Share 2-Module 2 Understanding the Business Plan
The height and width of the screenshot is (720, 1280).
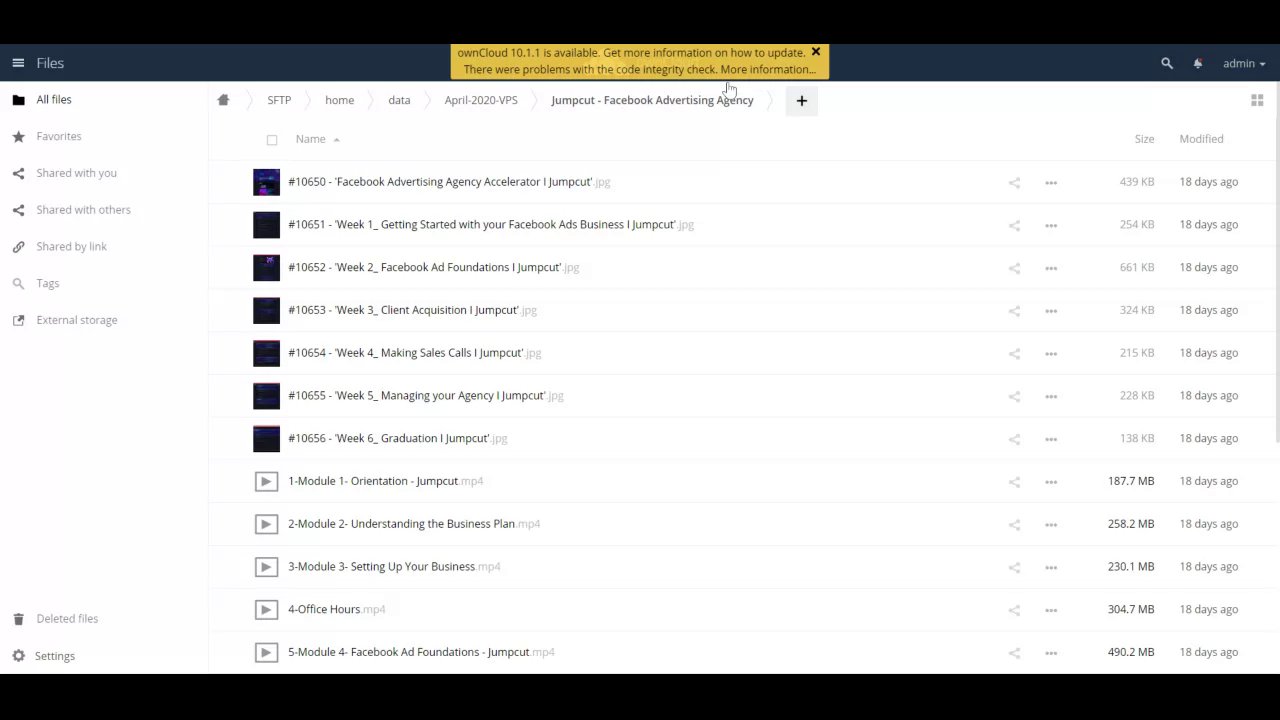pos(1014,524)
